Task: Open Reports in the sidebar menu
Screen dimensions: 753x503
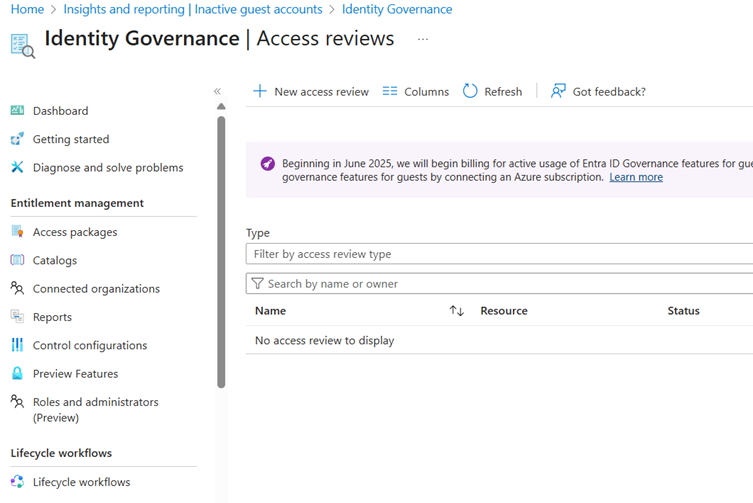Action: tap(52, 317)
